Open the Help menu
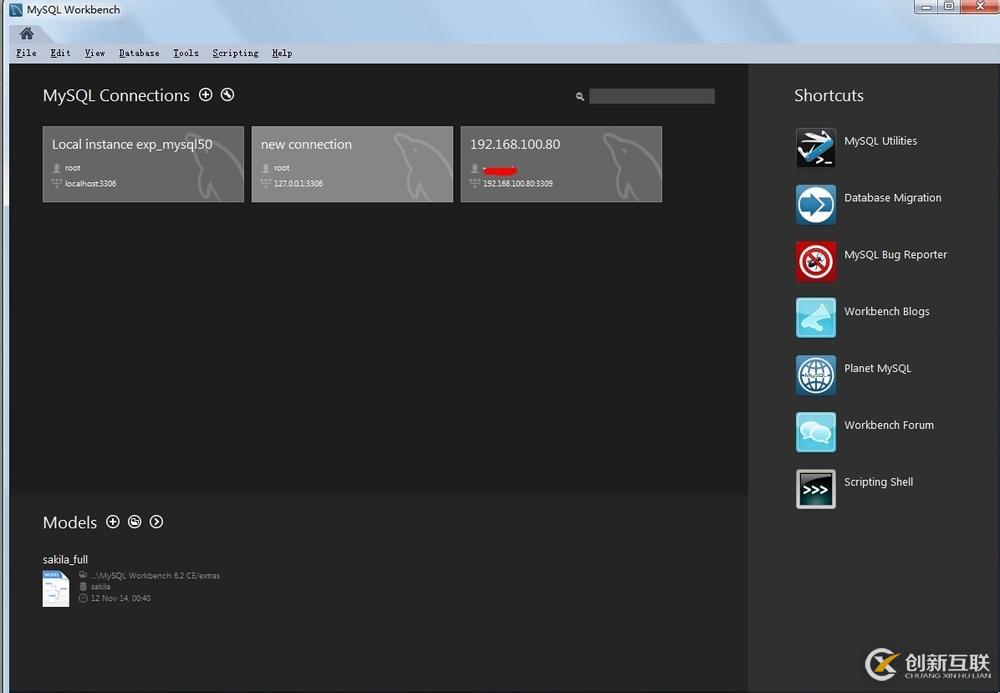1000x693 pixels. (x=282, y=53)
